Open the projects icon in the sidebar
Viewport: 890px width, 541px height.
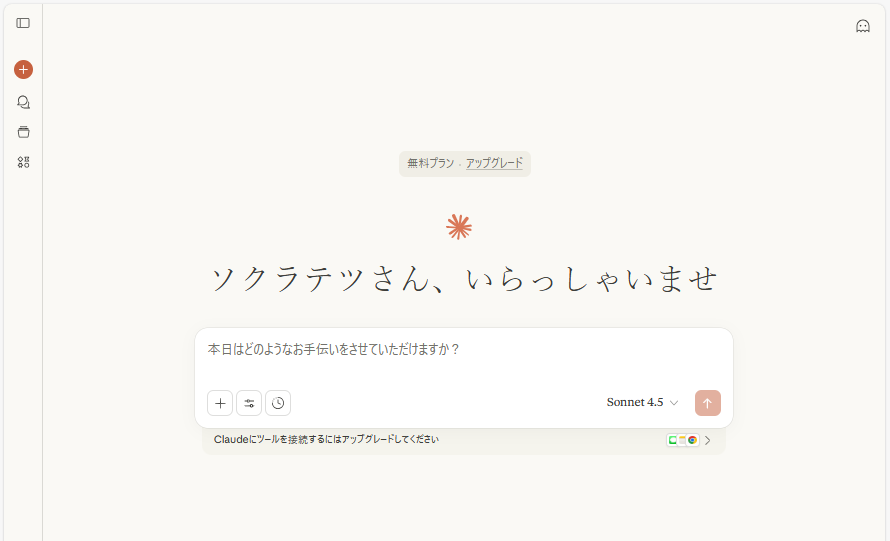click(23, 132)
